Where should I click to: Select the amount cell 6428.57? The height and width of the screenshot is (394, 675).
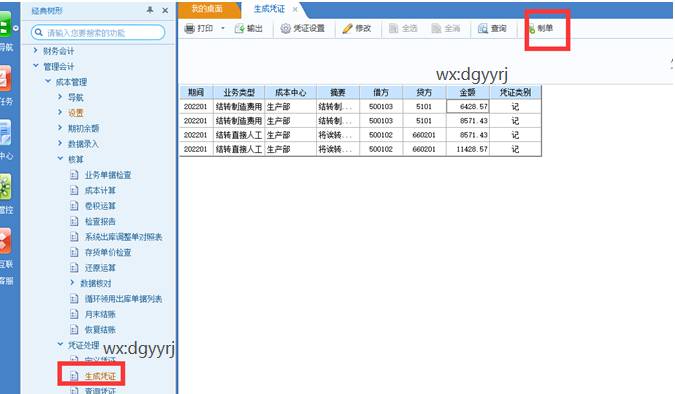coord(468,106)
